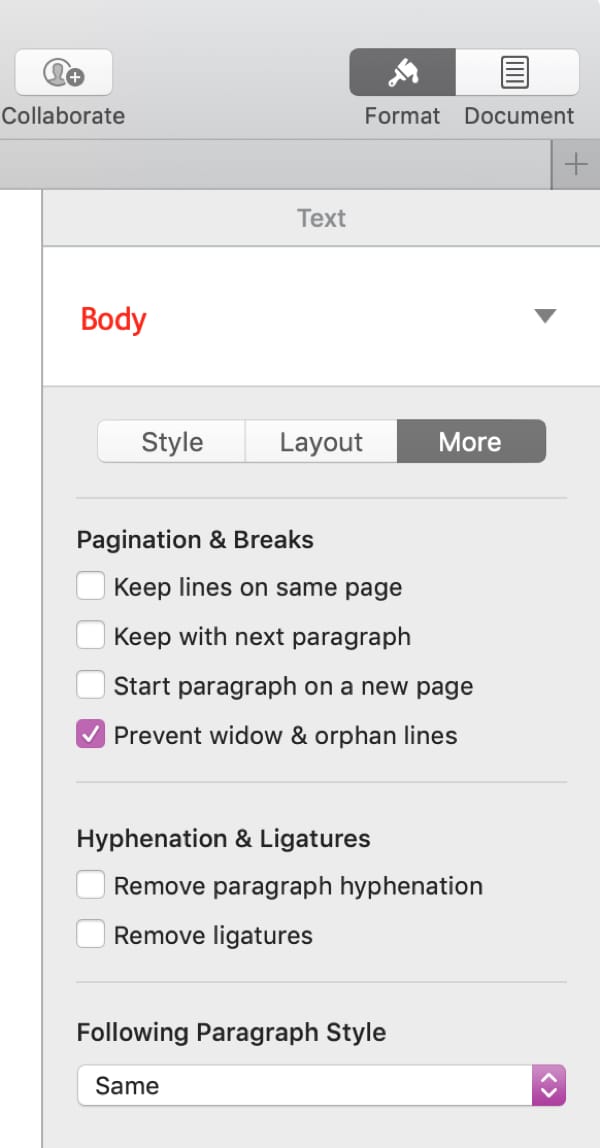The image size is (600, 1148).
Task: Click the Text sidebar header
Action: pos(321,218)
